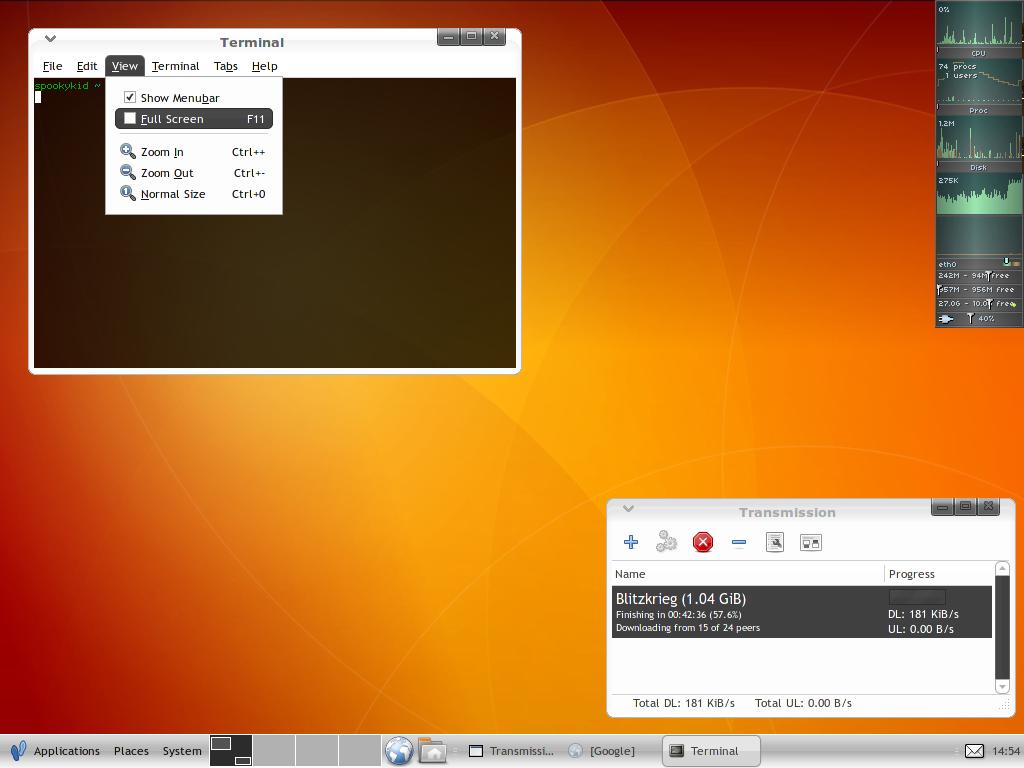Click the Transmission list vertical scrollbar

click(1002, 627)
